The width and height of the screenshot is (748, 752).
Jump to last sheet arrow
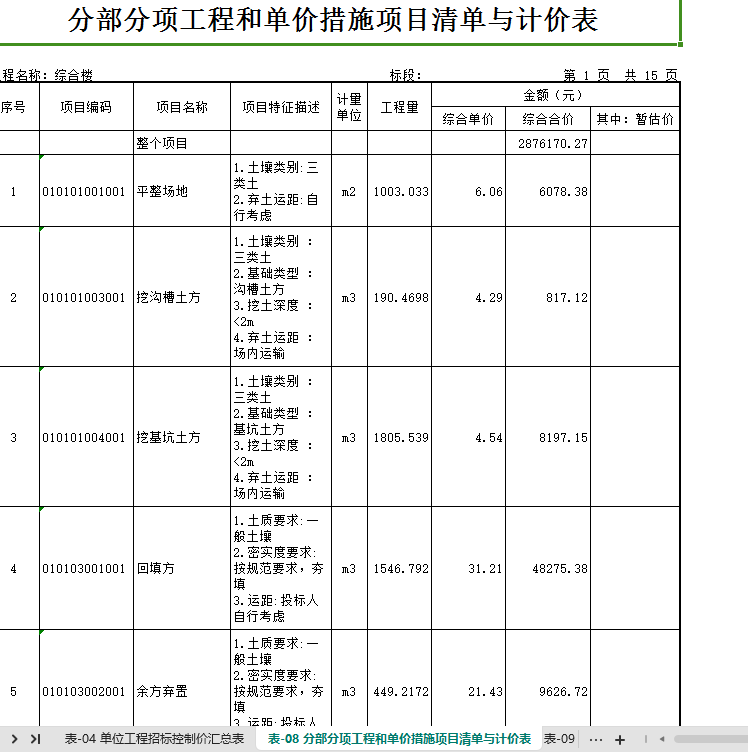coord(35,739)
